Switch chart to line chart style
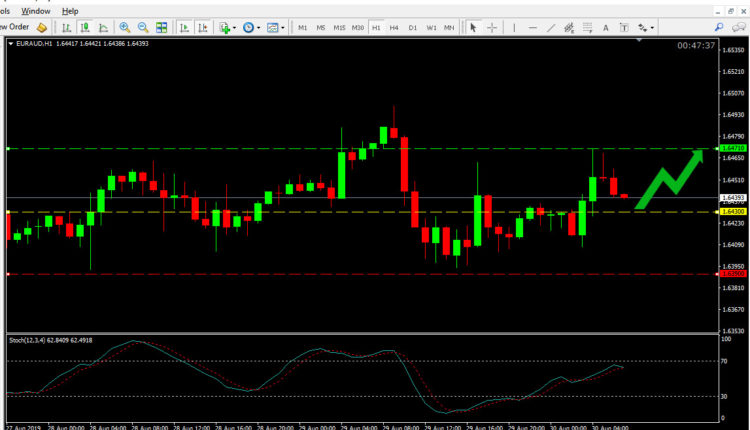 tap(102, 28)
